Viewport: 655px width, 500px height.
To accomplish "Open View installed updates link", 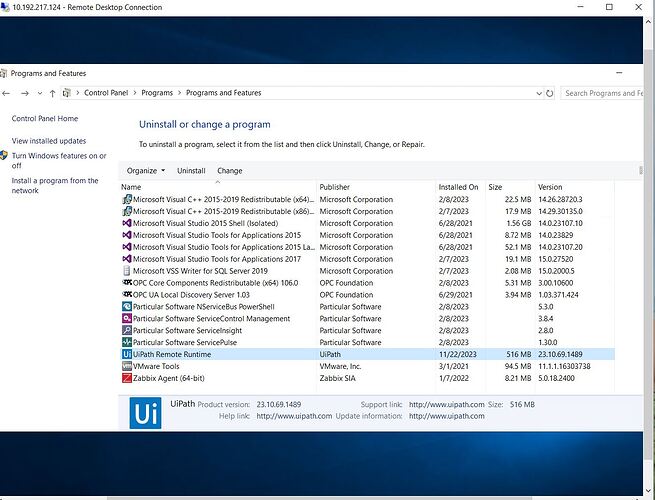I will (x=49, y=141).
